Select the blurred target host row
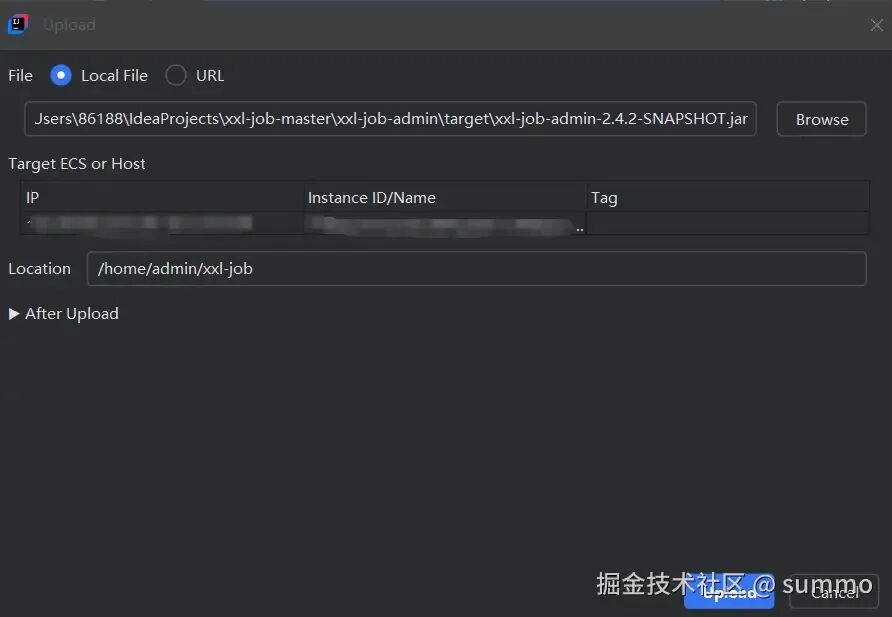Image resolution: width=892 pixels, height=617 pixels. 445,223
